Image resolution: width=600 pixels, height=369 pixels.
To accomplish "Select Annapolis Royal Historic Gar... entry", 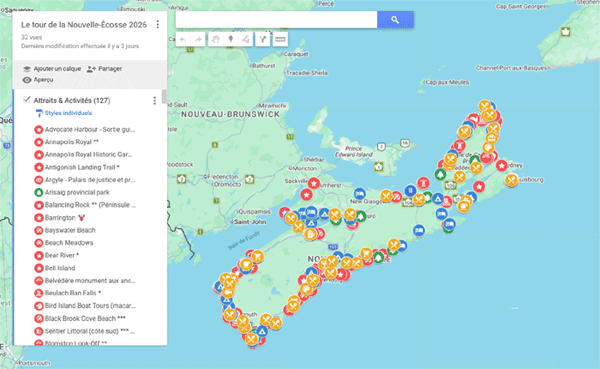I will point(88,155).
